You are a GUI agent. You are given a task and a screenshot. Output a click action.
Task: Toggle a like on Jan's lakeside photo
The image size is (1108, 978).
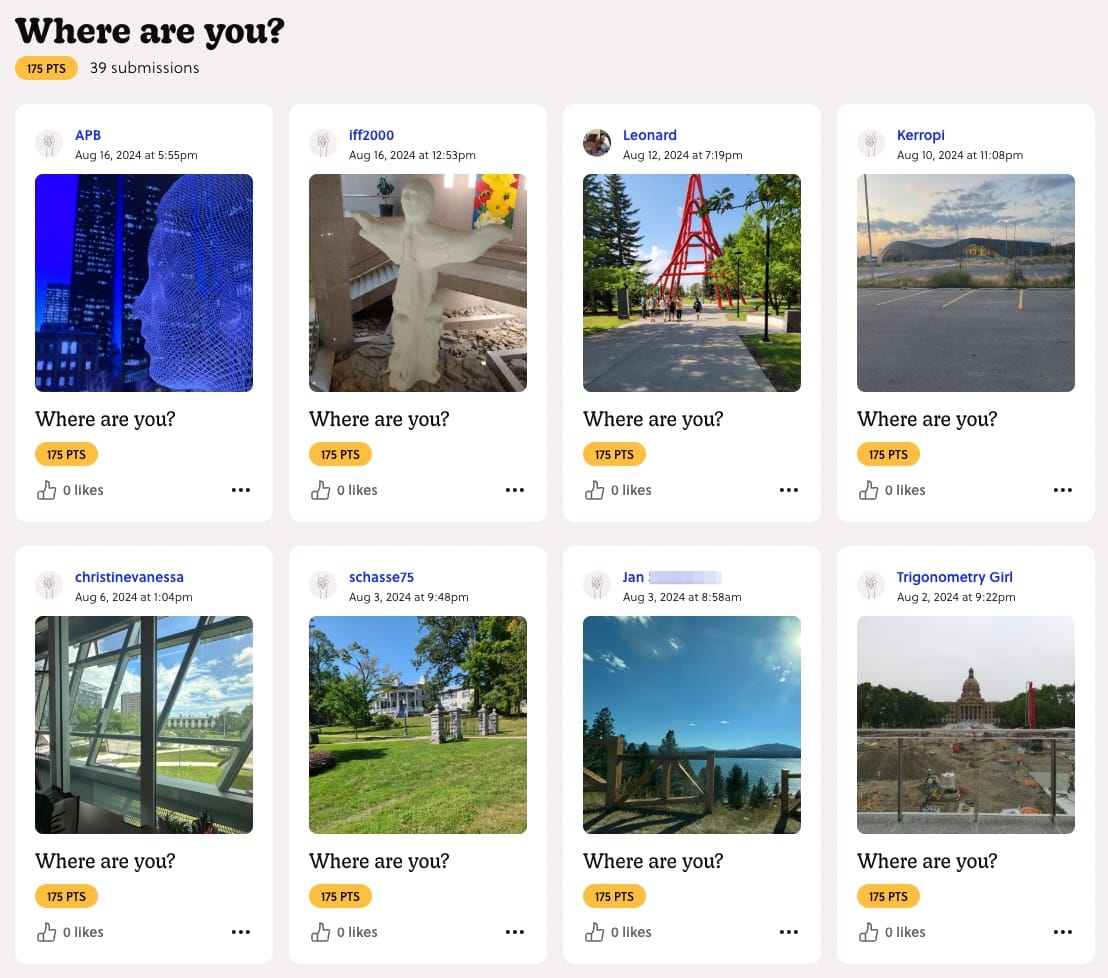(594, 932)
